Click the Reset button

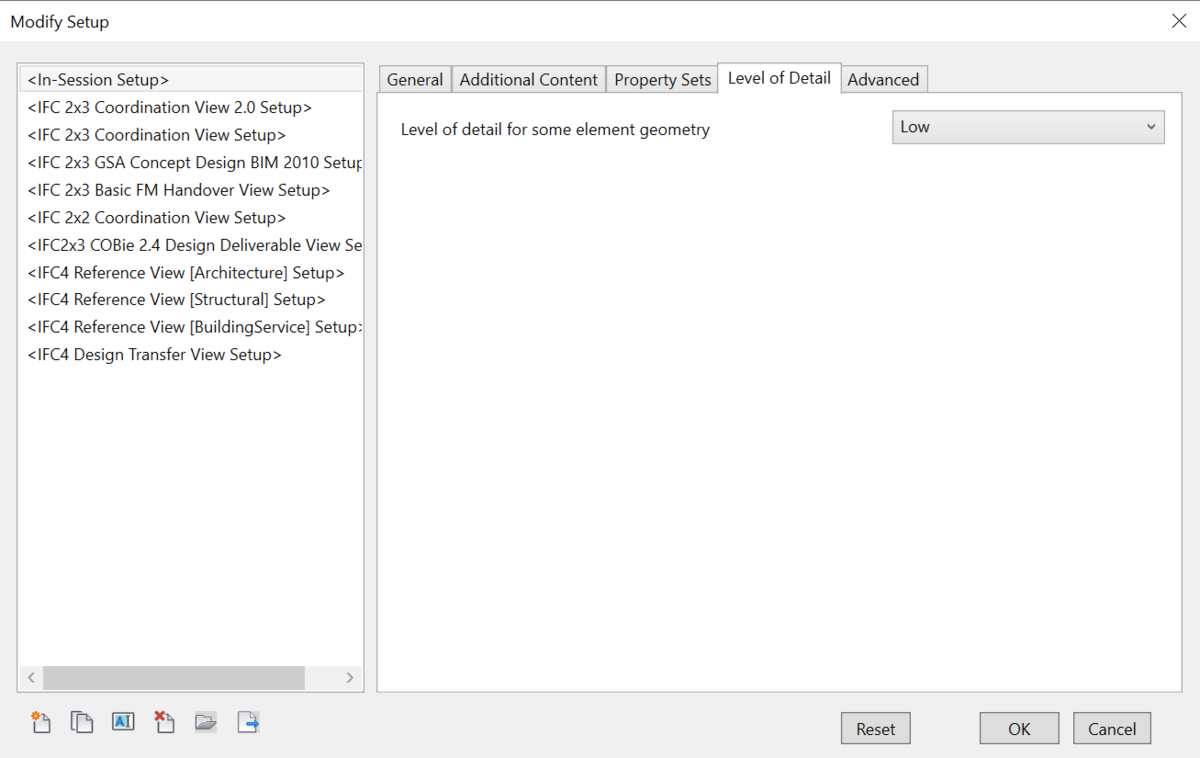[x=876, y=729]
